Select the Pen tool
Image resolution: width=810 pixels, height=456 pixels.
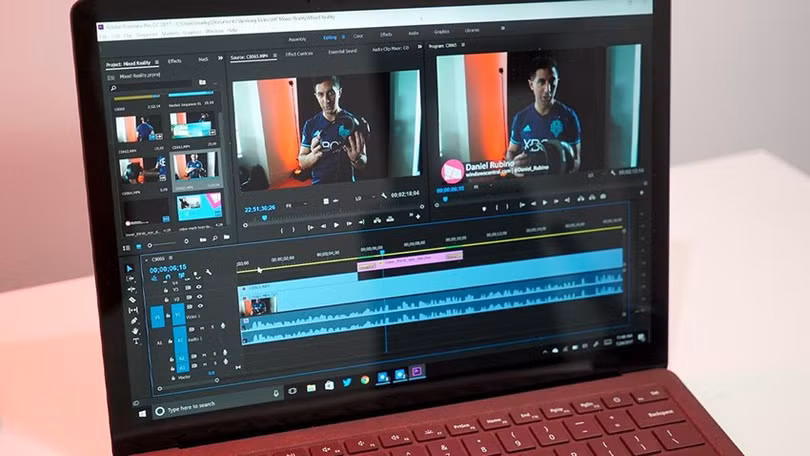click(134, 321)
